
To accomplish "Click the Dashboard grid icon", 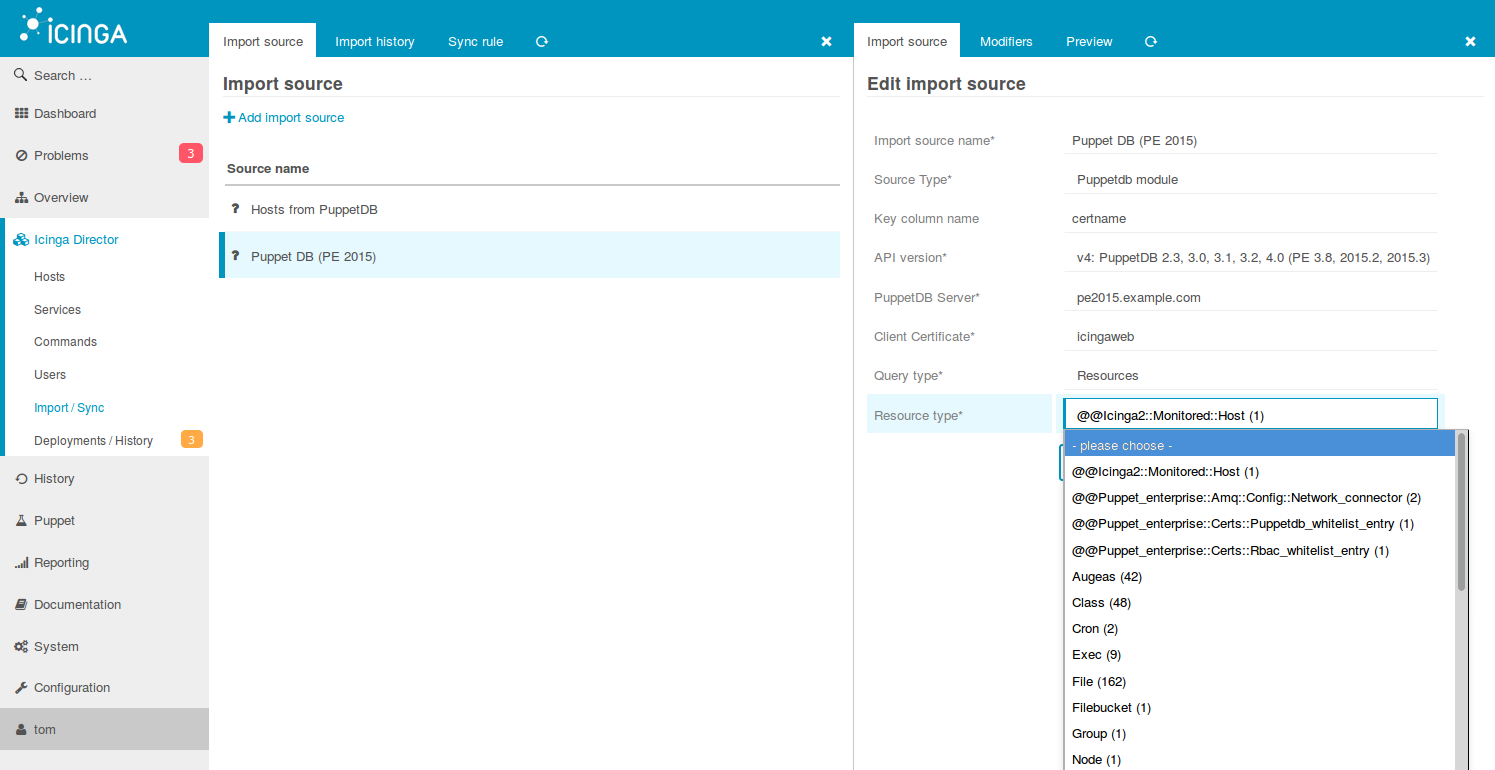I will (x=21, y=113).
